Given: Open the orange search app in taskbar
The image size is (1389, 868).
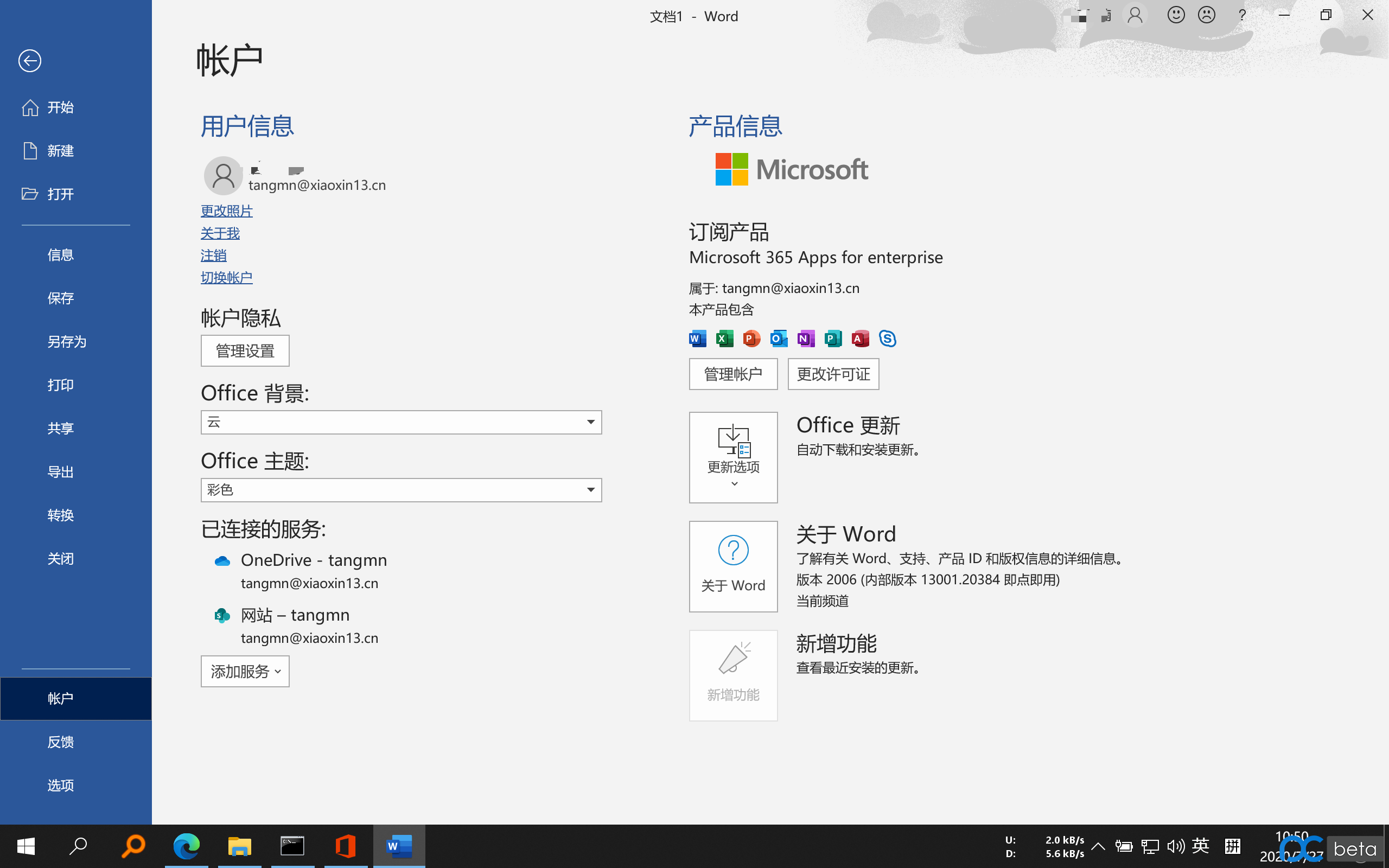Looking at the screenshot, I should point(133,846).
